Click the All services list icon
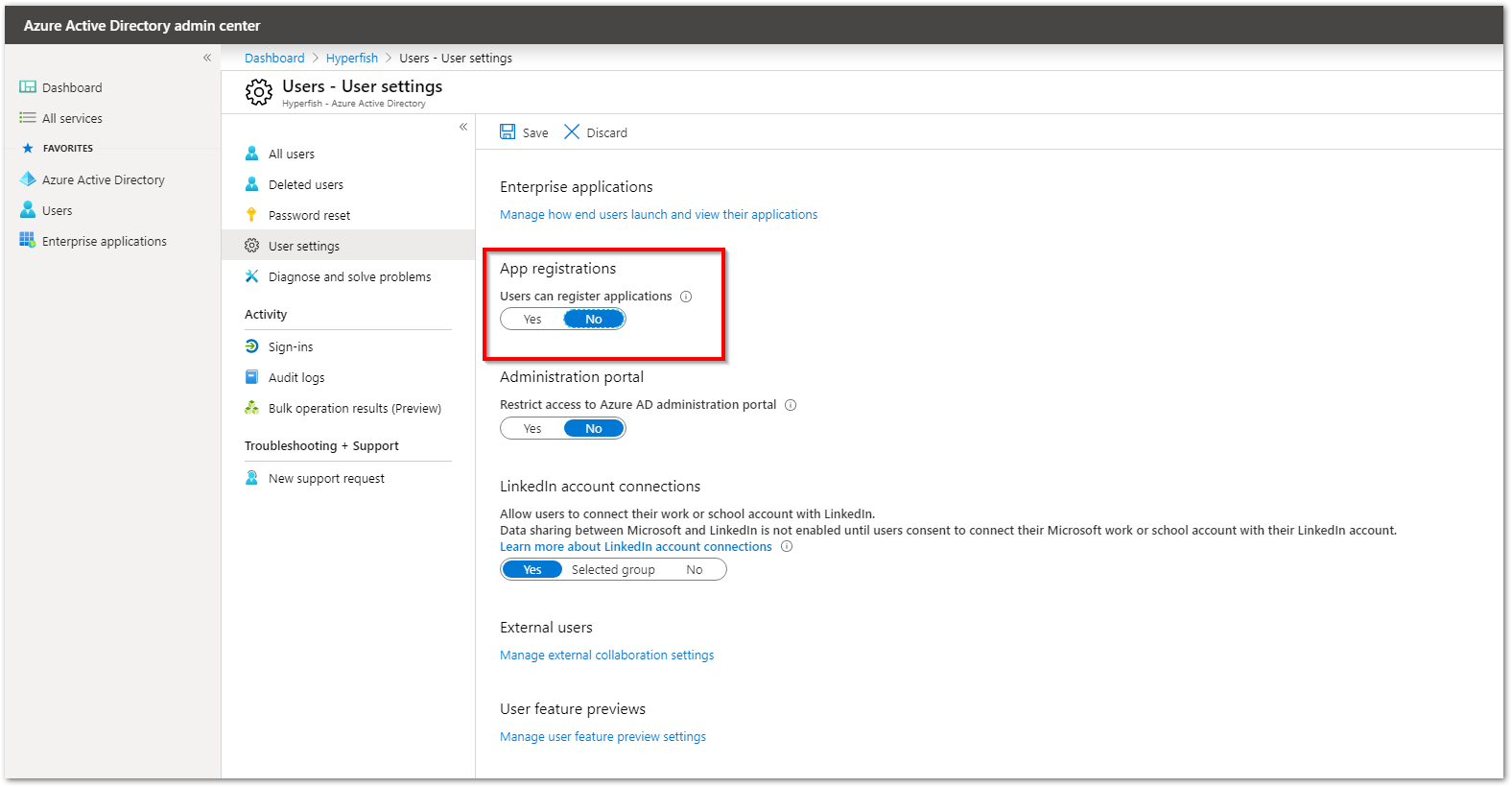Screen dimensions: 1512x787 tap(28, 118)
